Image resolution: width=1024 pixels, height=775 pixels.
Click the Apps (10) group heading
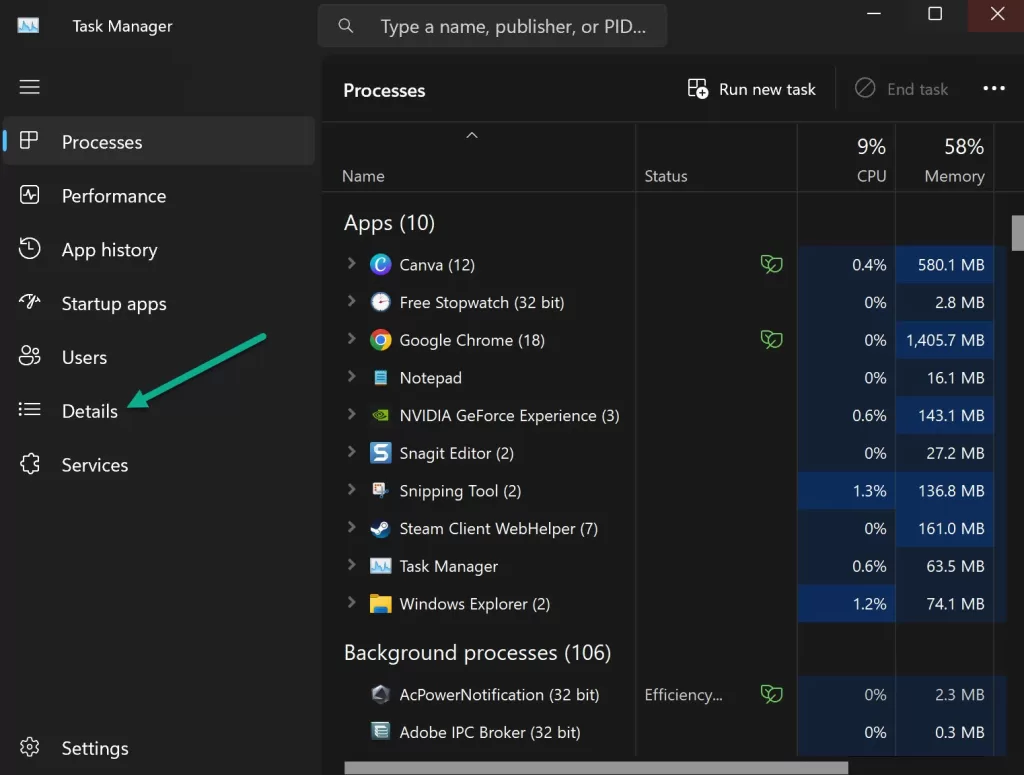click(389, 223)
